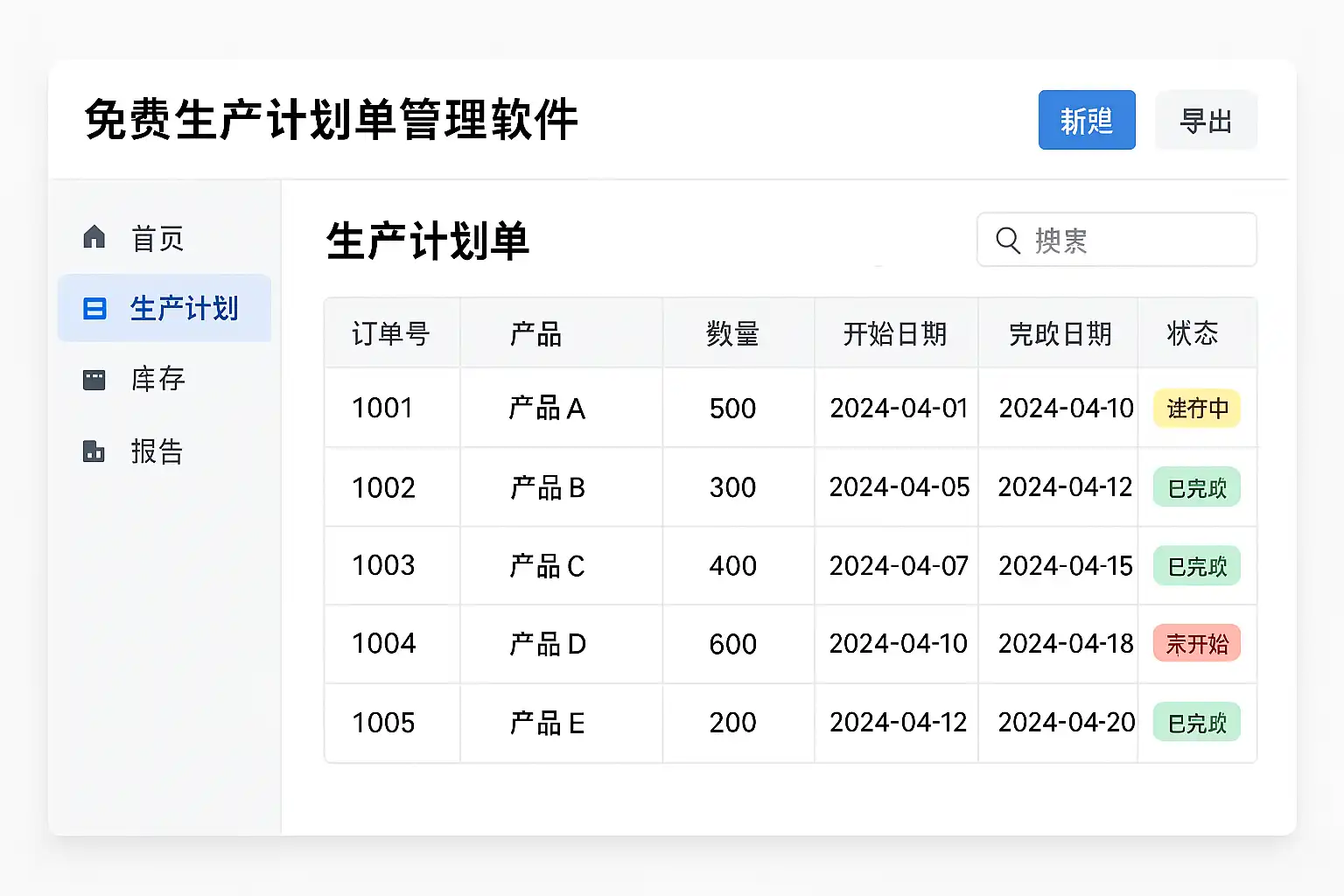
Task: Click the 报告 report chart icon
Action: 94,451
